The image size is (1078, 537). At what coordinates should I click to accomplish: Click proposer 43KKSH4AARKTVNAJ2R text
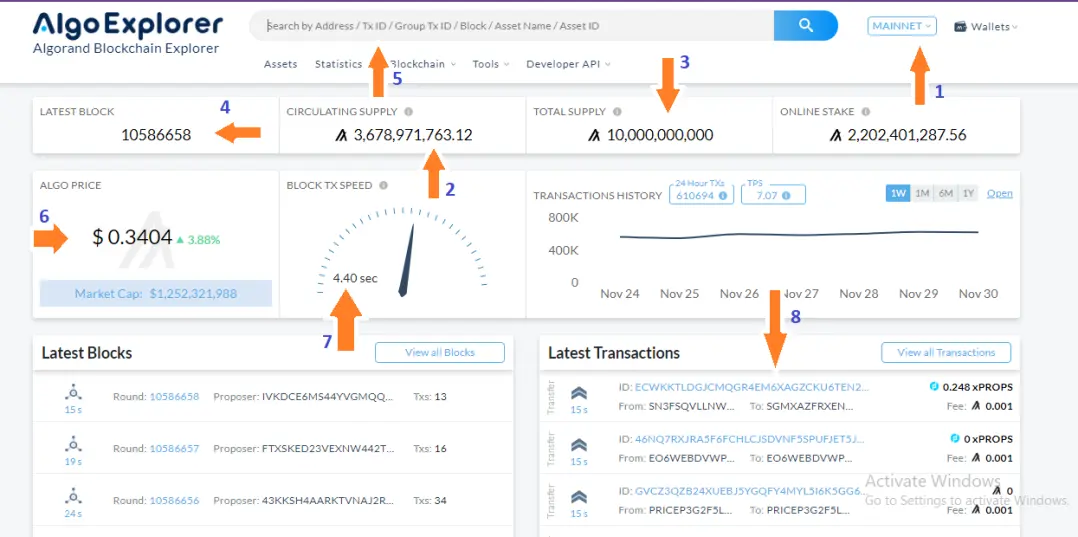(329, 500)
